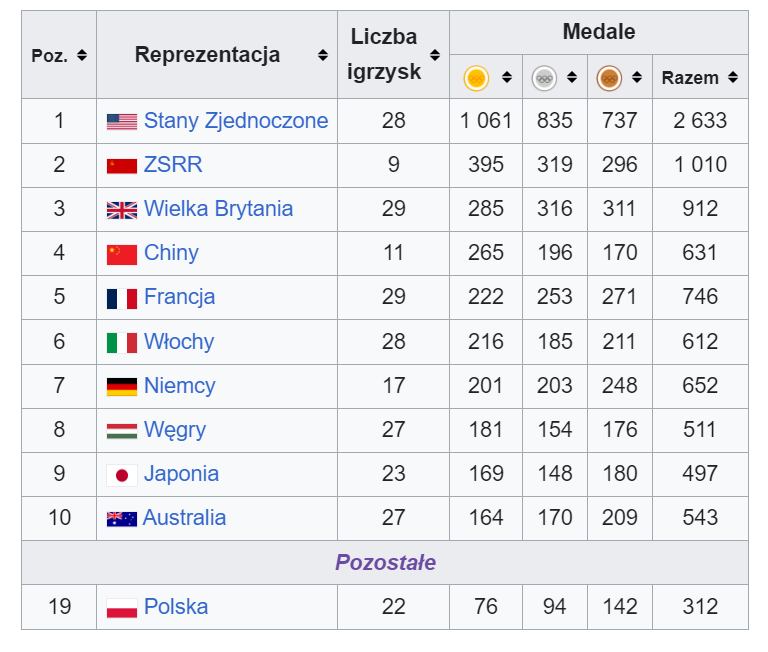Click the silver medal icon in header

pyautogui.click(x=544, y=78)
